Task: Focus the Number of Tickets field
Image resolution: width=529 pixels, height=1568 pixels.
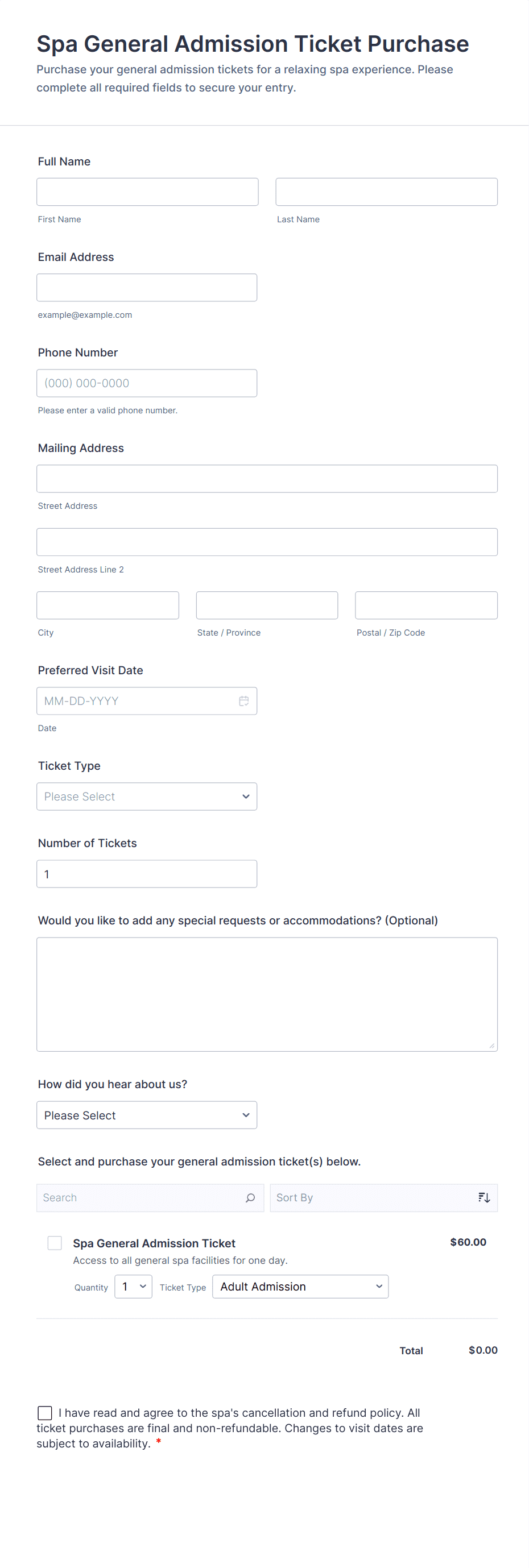Action: click(x=147, y=873)
